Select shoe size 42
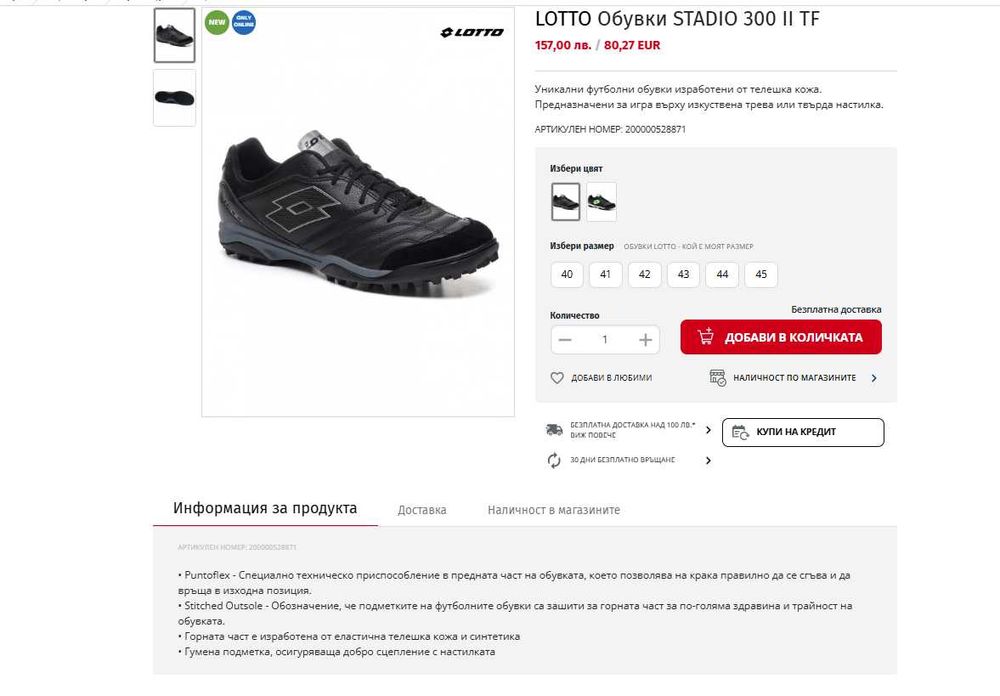Screen dimensions: 1000x696 point(645,274)
